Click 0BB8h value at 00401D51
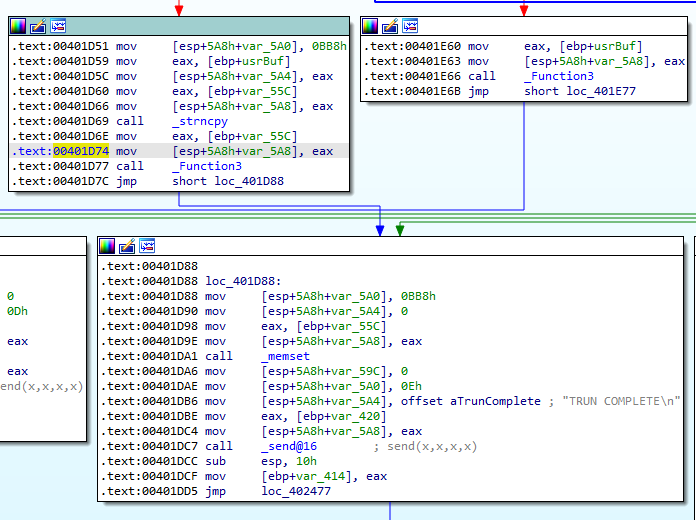 [329, 46]
